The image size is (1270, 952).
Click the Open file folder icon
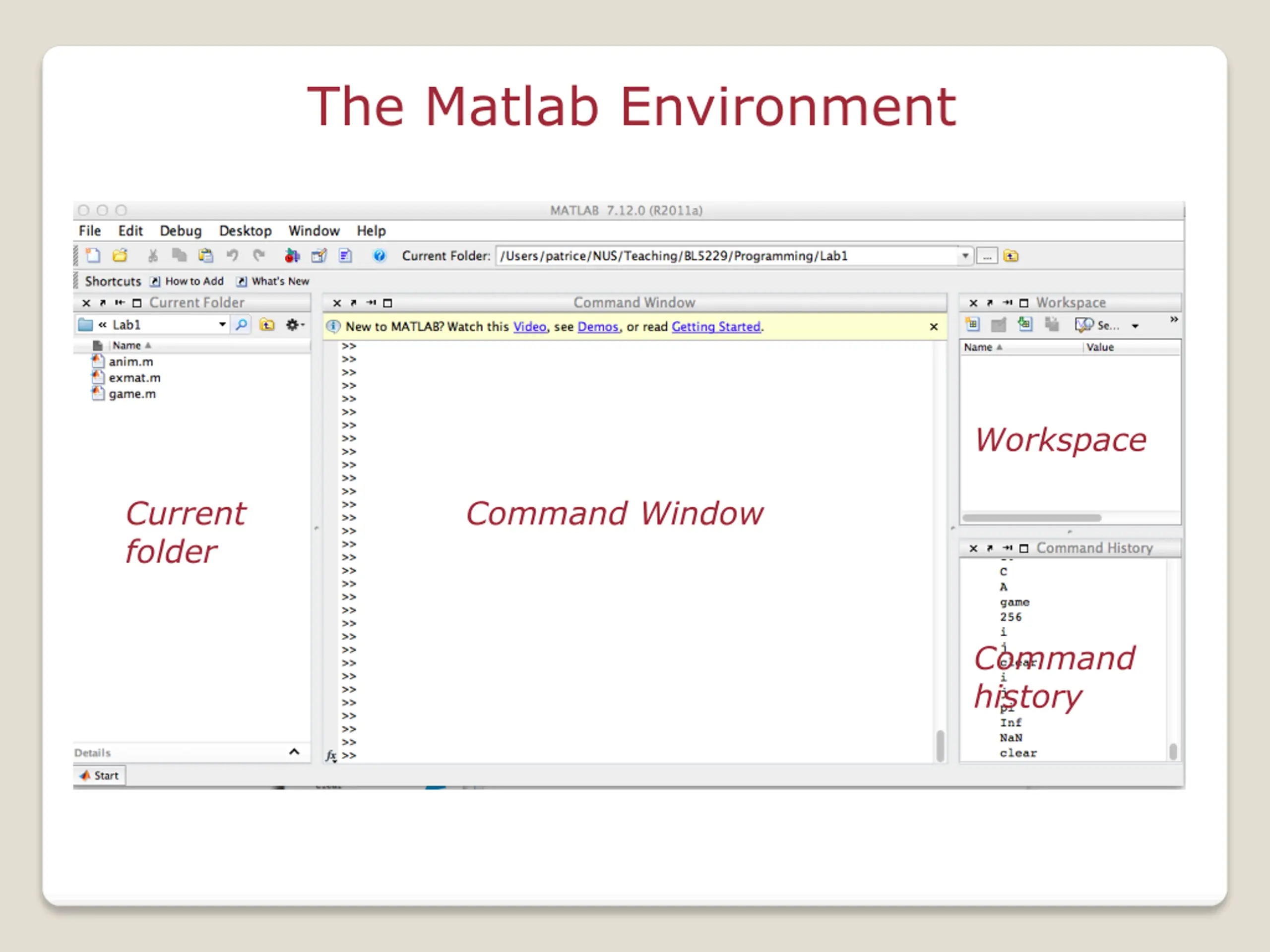(120, 256)
